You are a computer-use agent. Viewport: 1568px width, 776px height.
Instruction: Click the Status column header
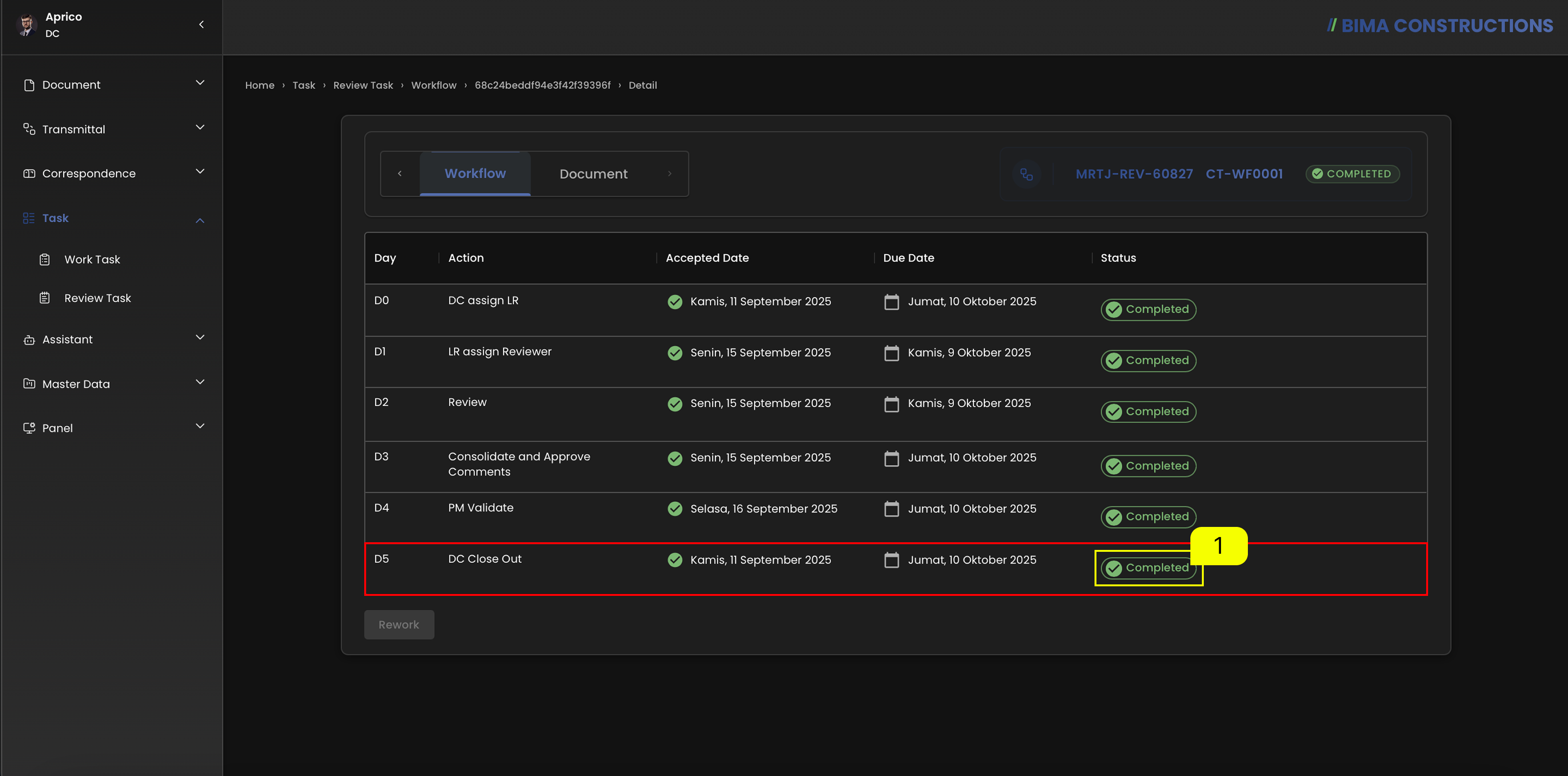1118,258
